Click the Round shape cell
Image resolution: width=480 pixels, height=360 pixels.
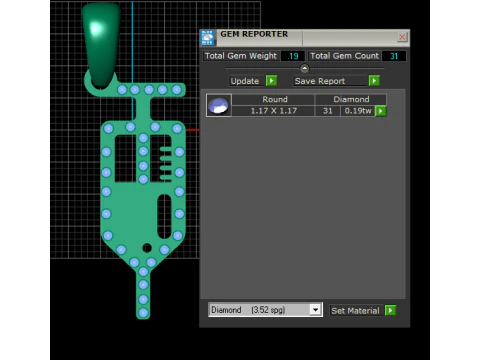[x=273, y=99]
